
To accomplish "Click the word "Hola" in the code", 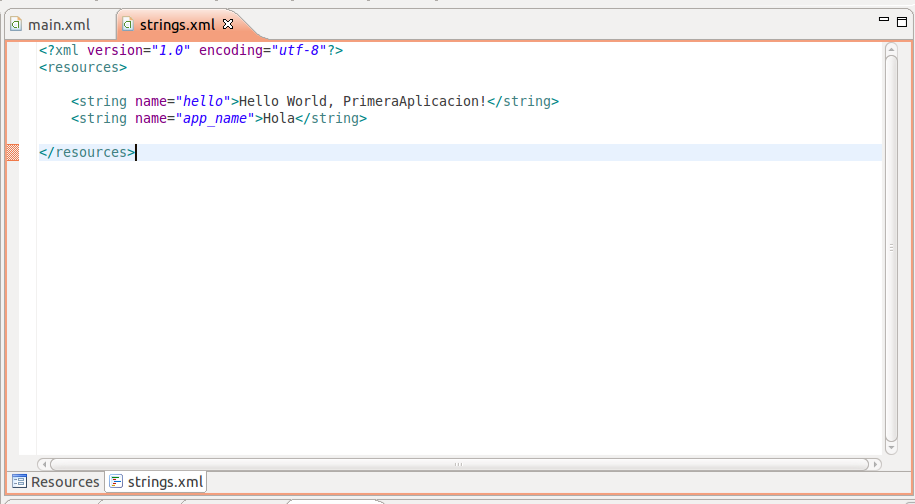I will [279, 118].
